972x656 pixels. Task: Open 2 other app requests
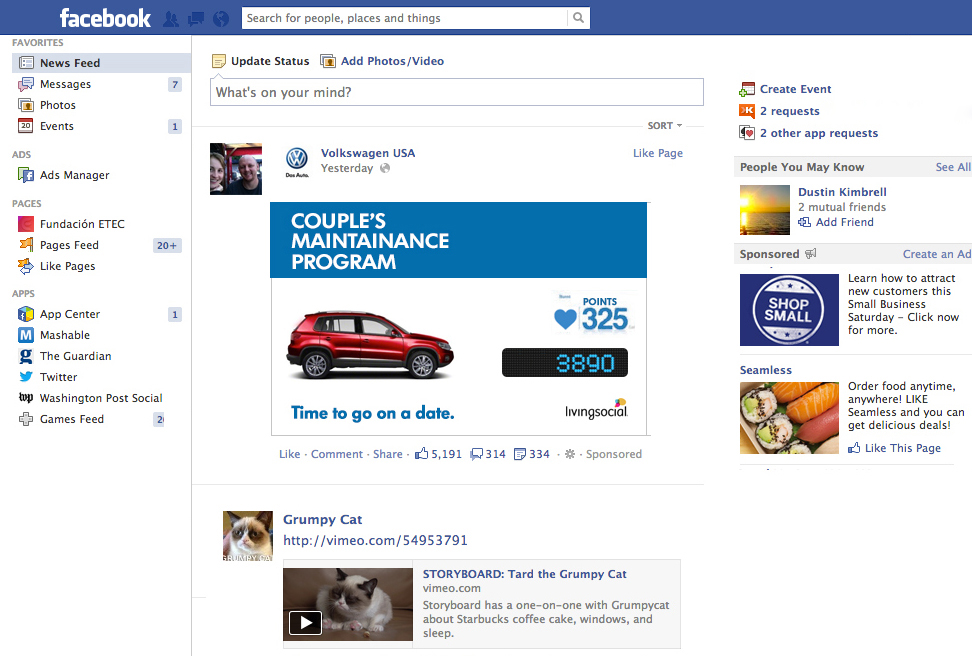[819, 133]
